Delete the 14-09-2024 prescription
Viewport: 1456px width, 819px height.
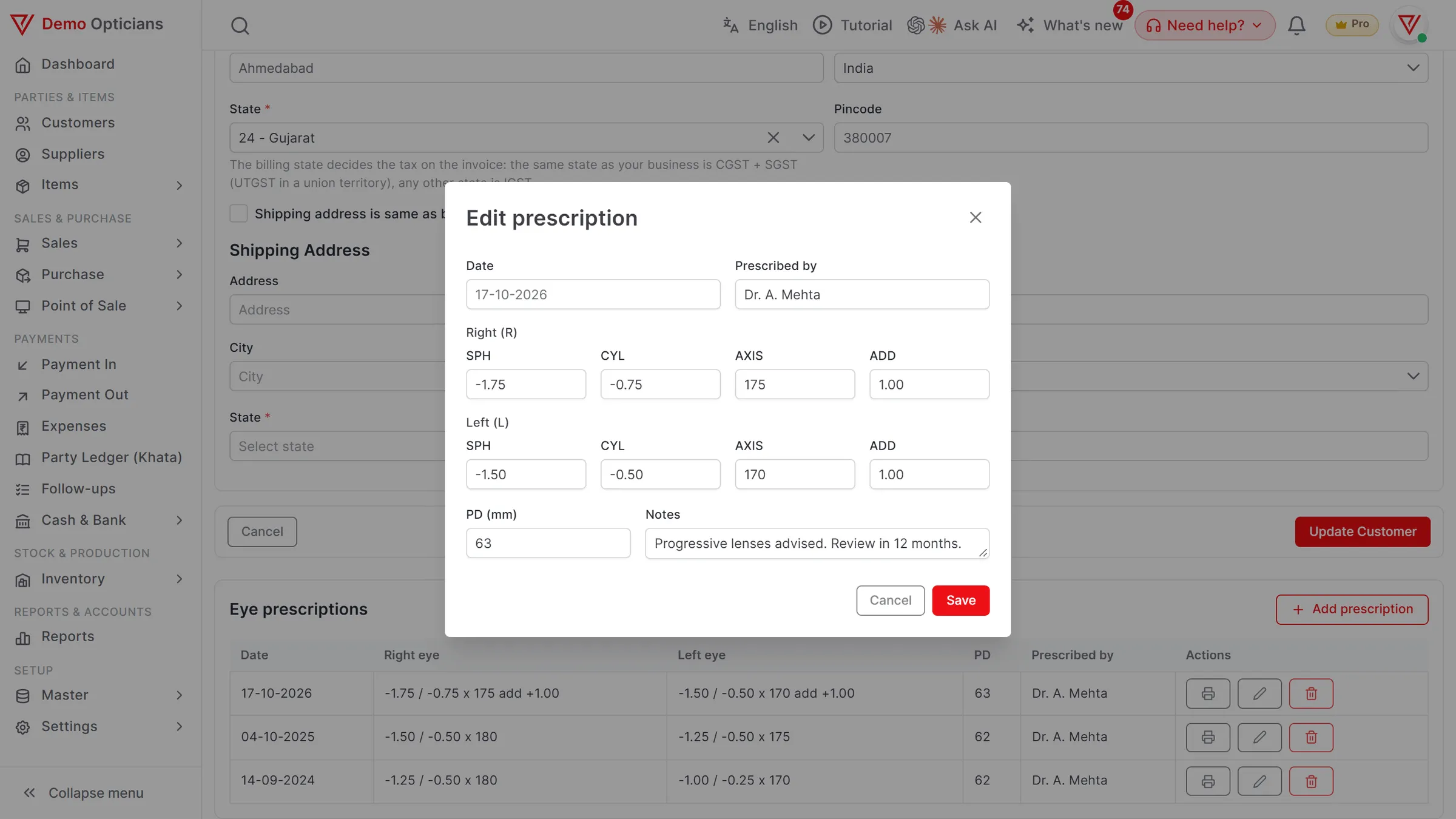1311,781
